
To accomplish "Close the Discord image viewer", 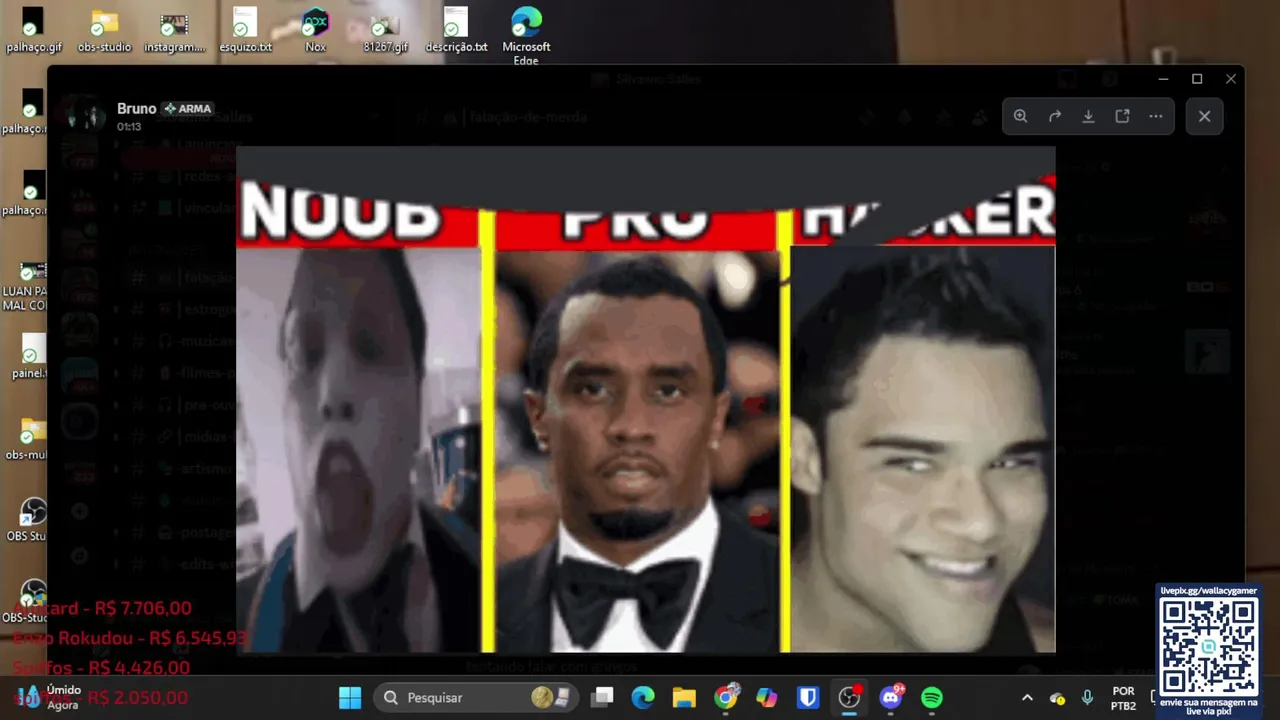I will coord(1204,116).
